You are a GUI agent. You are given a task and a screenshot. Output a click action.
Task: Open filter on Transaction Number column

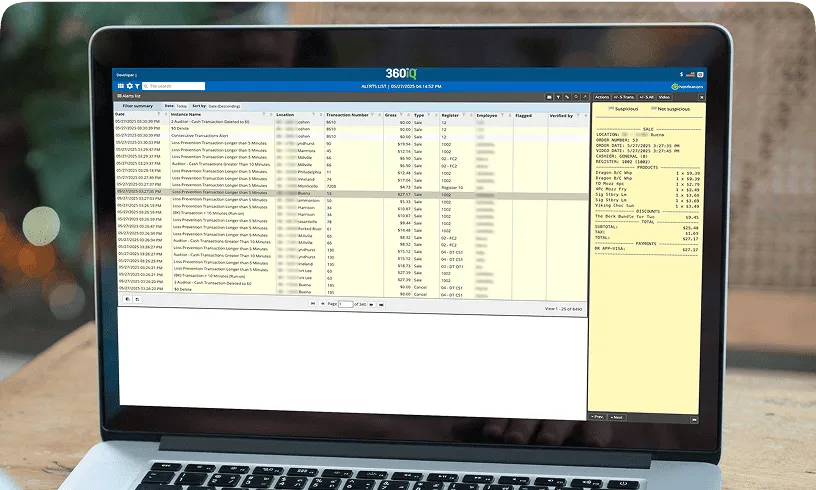[373, 115]
